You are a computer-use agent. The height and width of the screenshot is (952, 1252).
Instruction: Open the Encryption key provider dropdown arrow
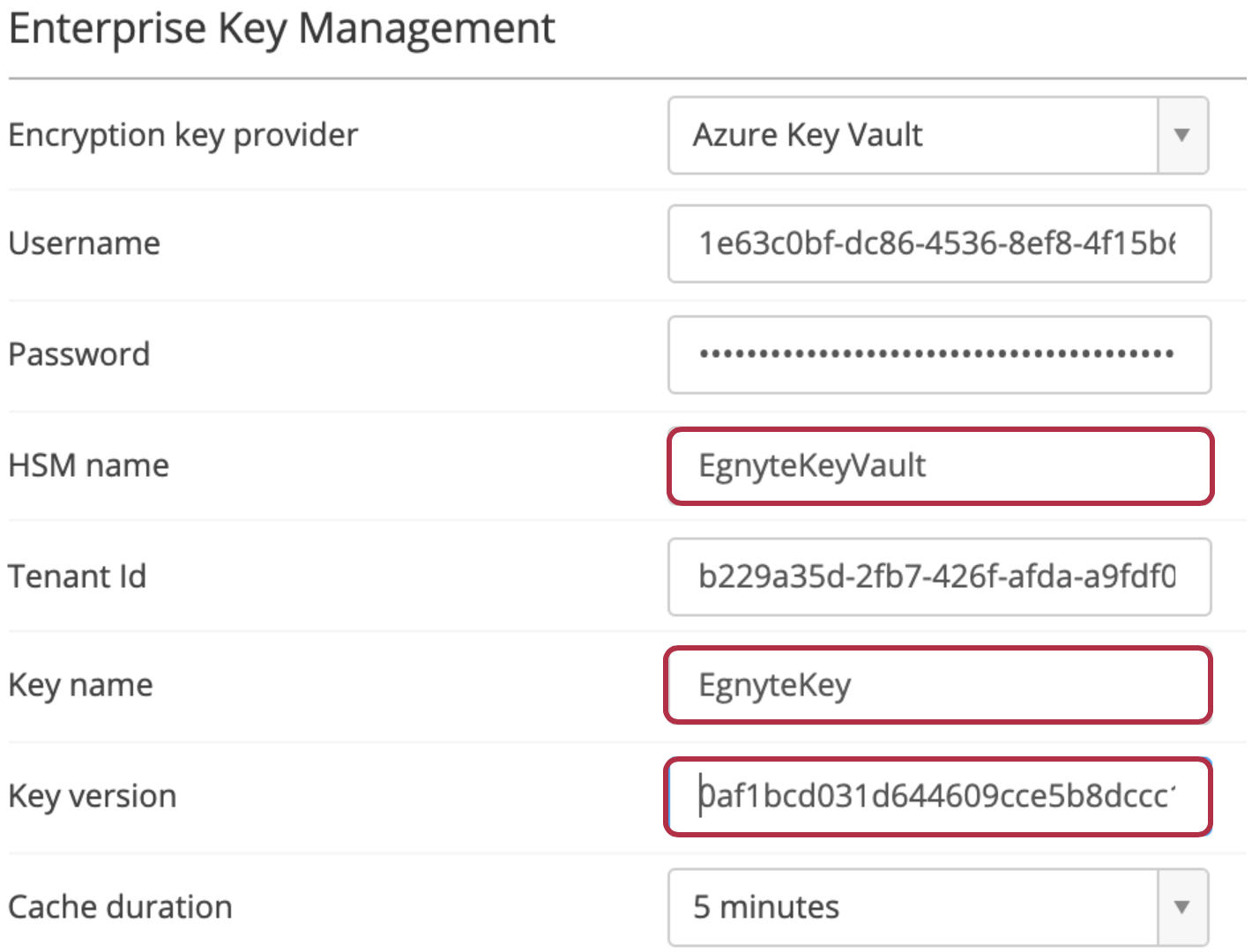pyautogui.click(x=1182, y=135)
